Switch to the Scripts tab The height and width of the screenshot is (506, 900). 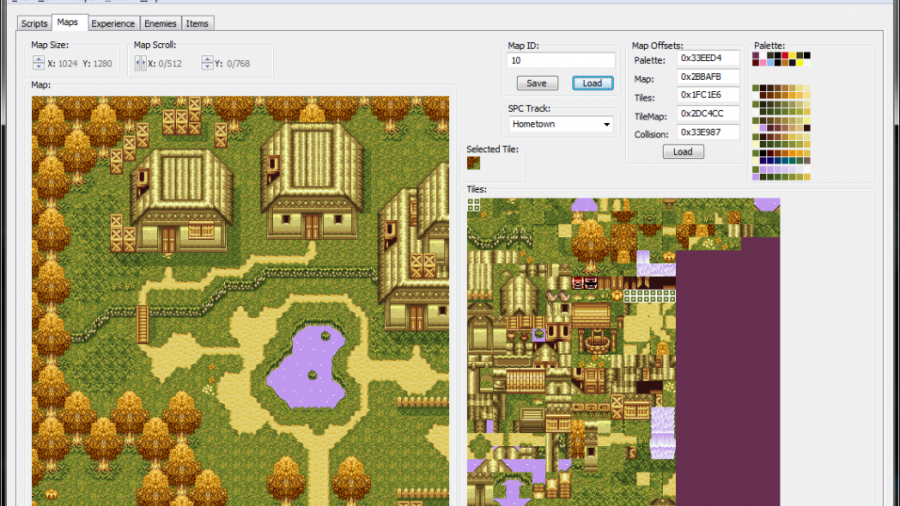click(x=34, y=23)
